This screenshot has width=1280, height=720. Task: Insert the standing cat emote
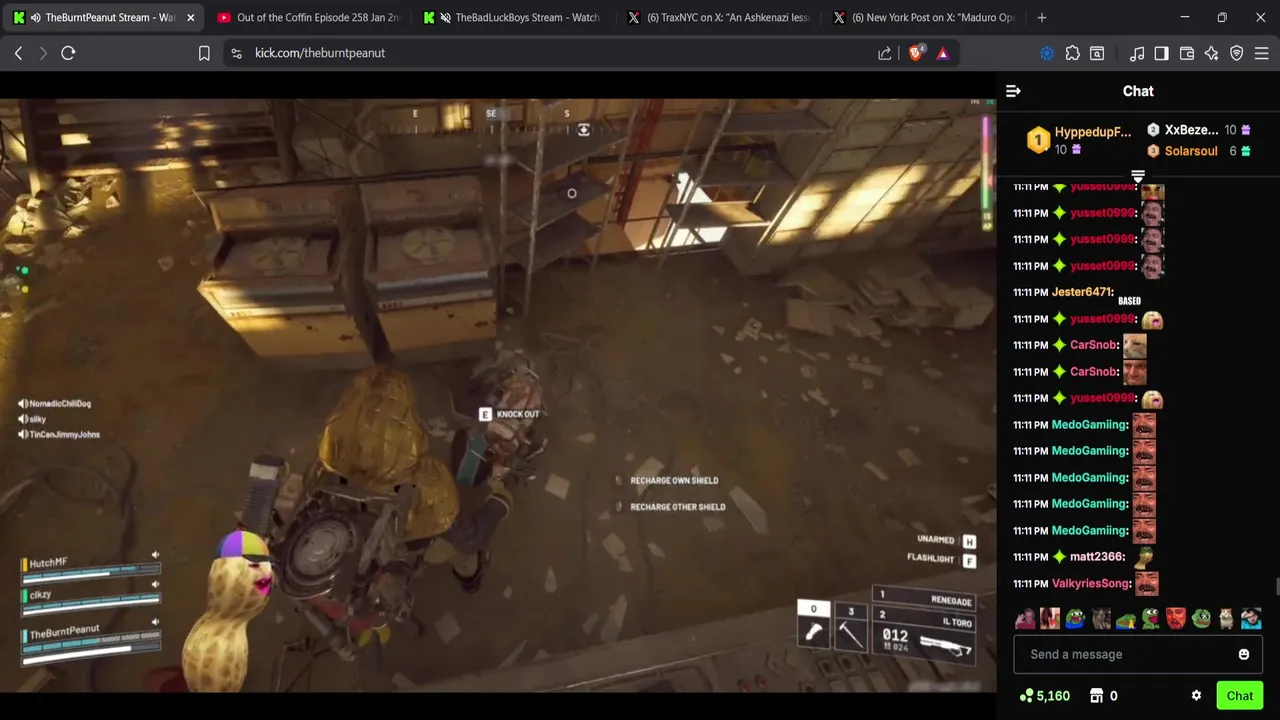[1226, 619]
